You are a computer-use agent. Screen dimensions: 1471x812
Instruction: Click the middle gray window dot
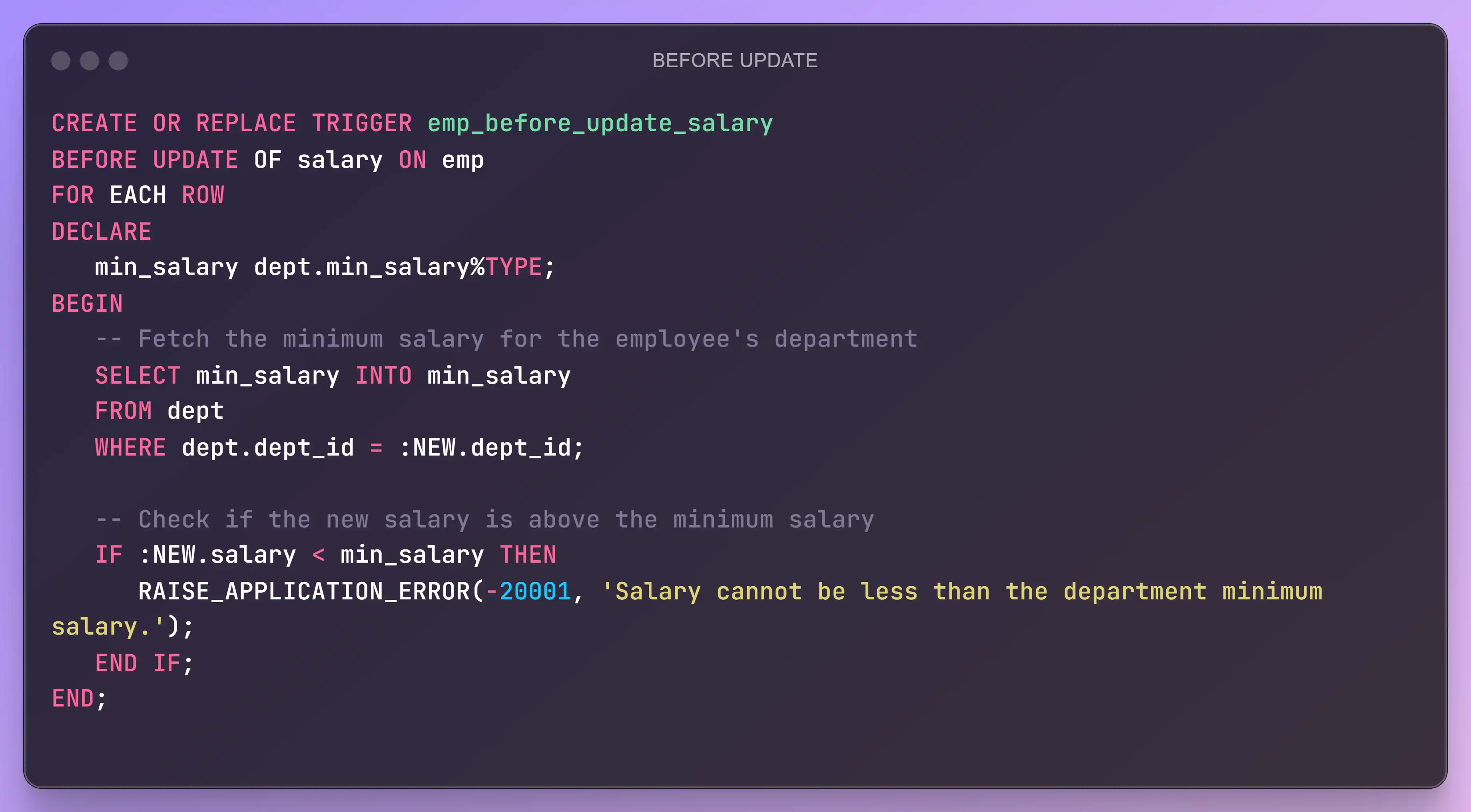coord(90,60)
